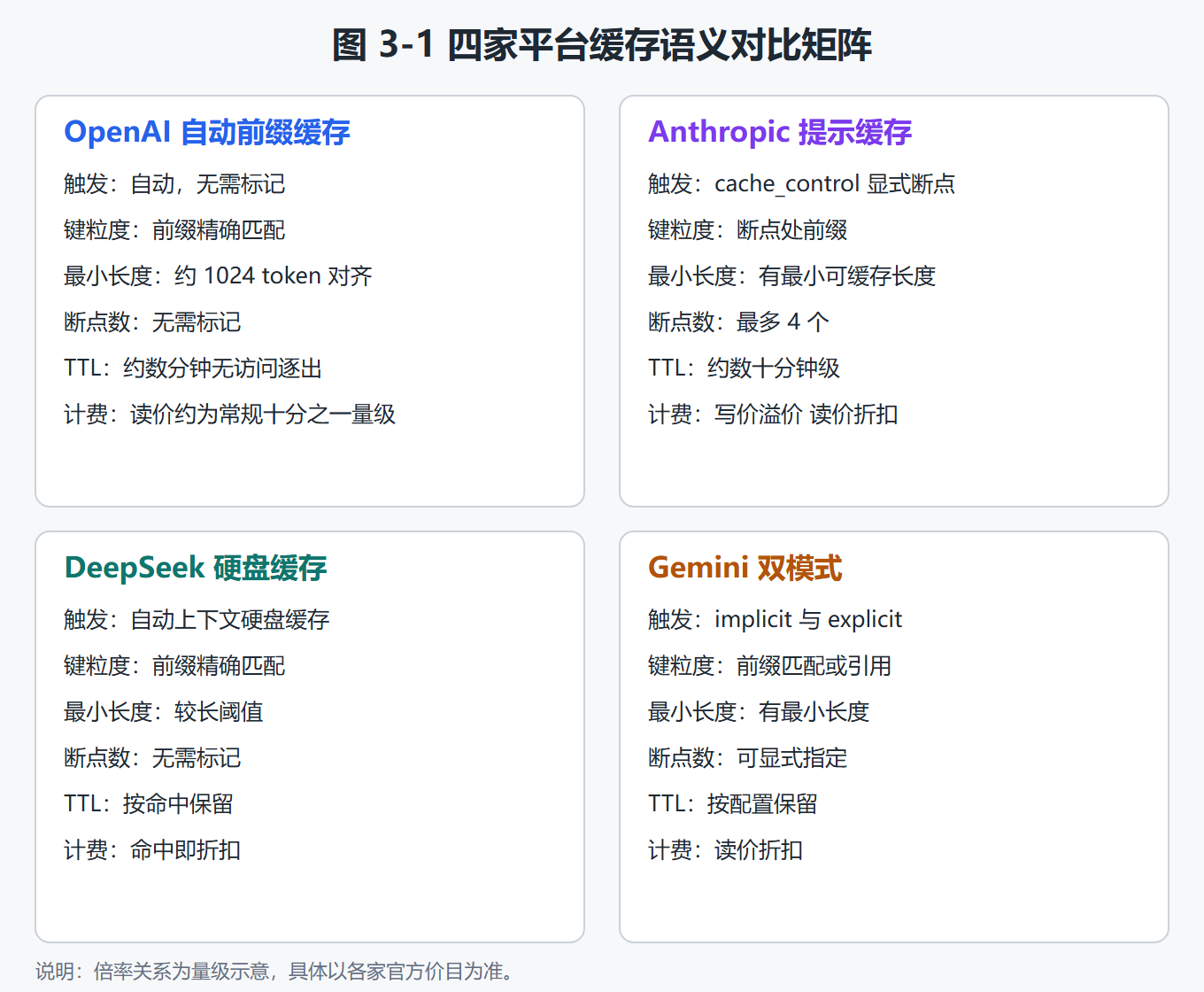Select the Gemini 双模式 heading
Image resolution: width=1204 pixels, height=992 pixels.
tap(745, 568)
